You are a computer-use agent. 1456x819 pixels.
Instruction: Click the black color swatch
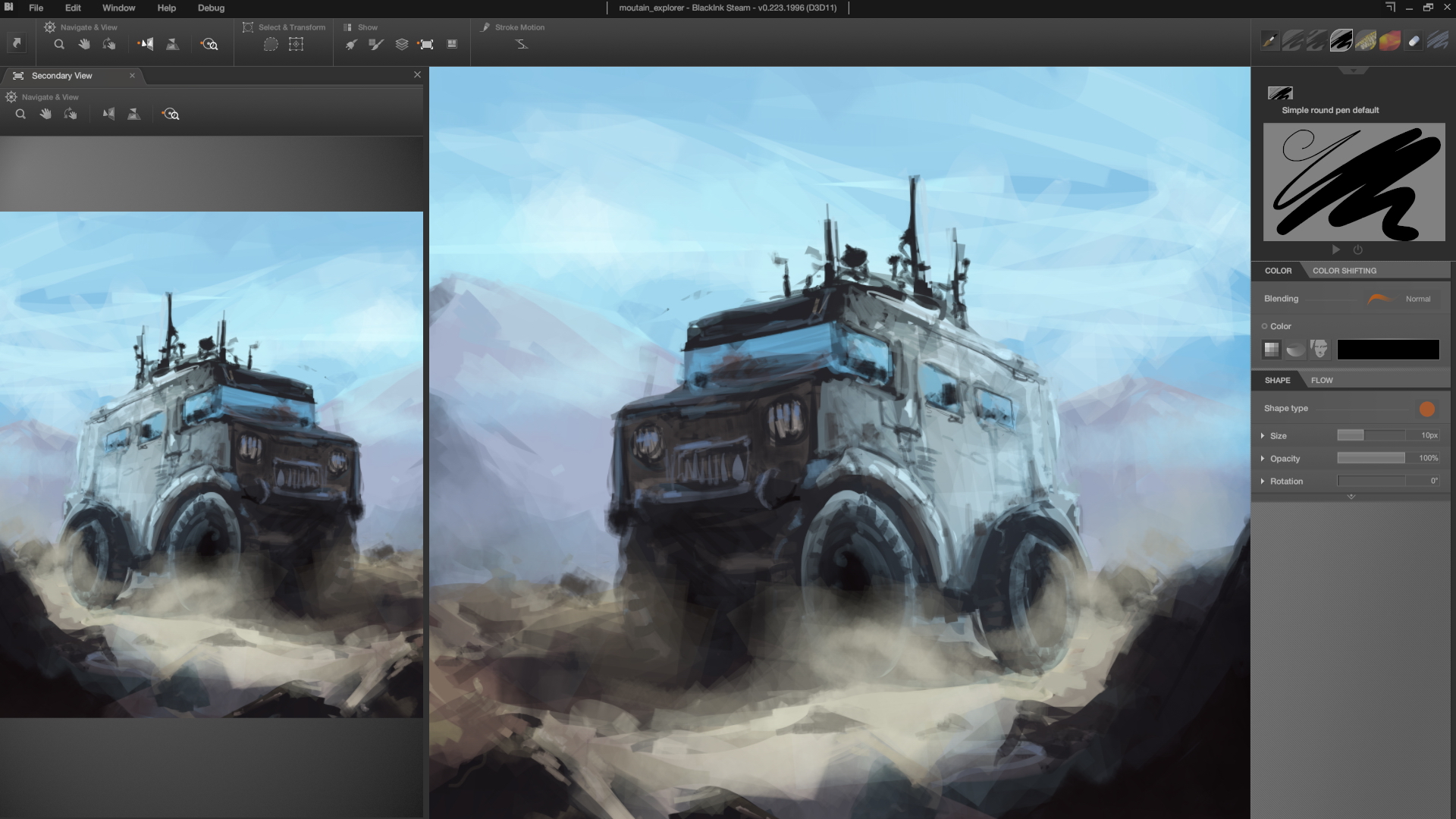(x=1388, y=349)
